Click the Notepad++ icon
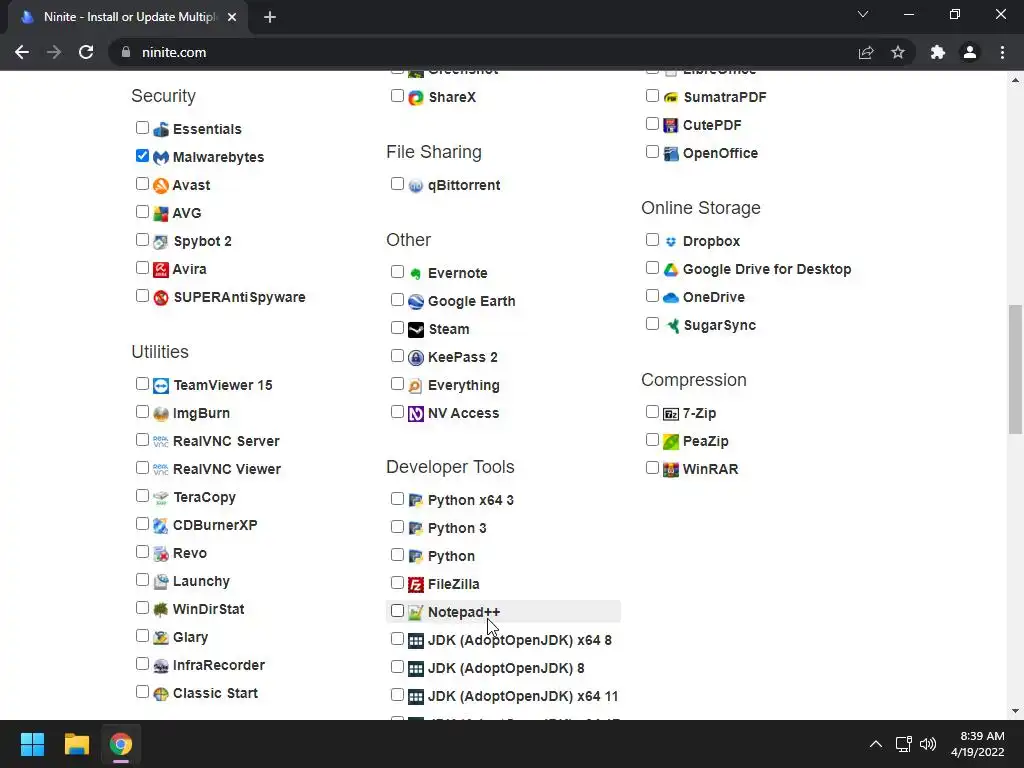The width and height of the screenshot is (1024, 768). click(x=416, y=613)
